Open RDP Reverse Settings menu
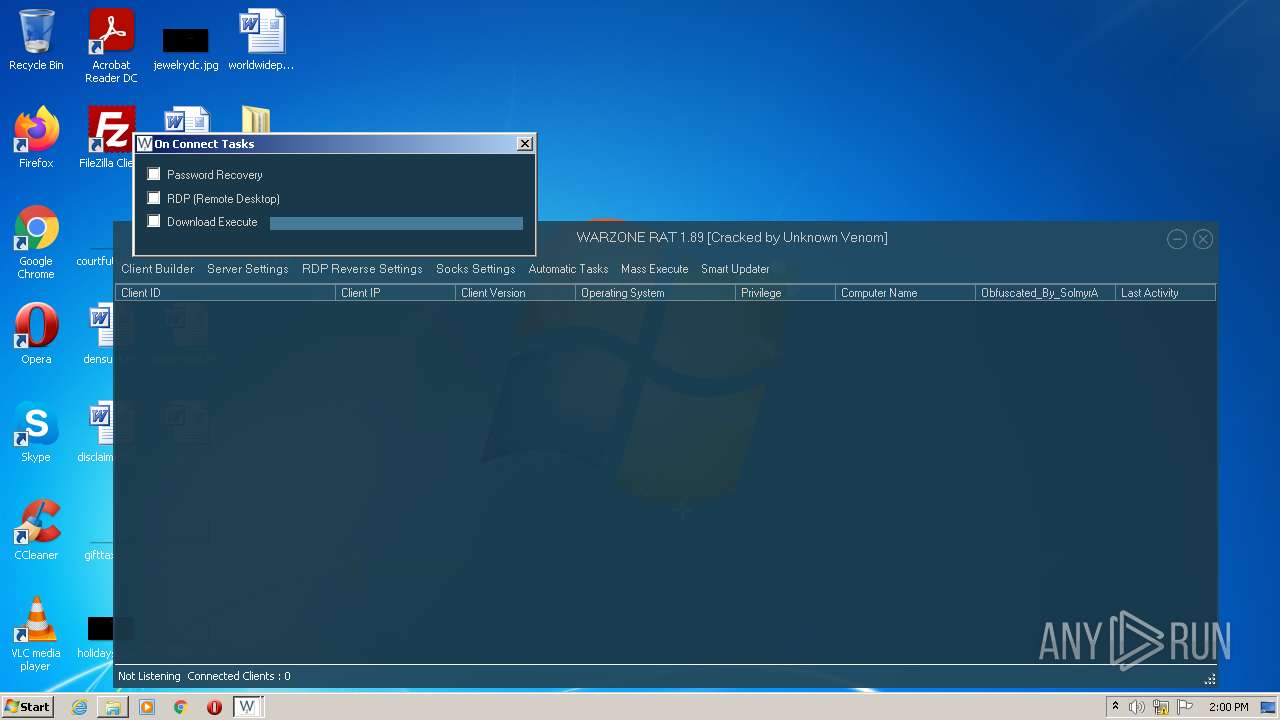1280x720 pixels. 362,269
